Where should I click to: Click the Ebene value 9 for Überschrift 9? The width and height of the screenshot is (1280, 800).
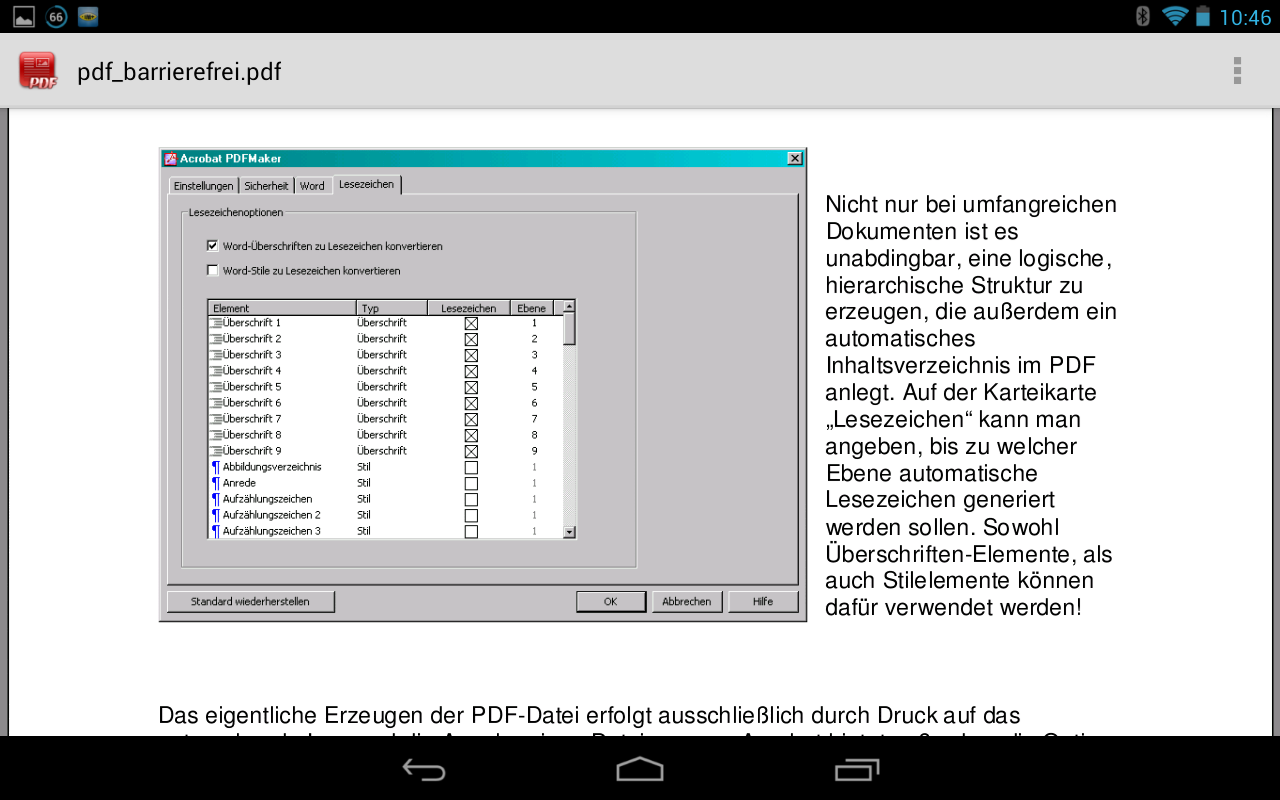click(x=535, y=451)
